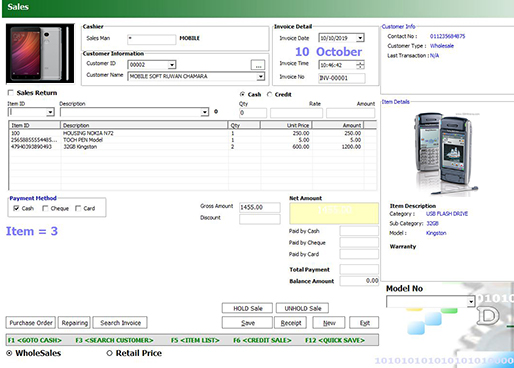Click the Rate input field
The height and width of the screenshot is (368, 514).
[296, 113]
